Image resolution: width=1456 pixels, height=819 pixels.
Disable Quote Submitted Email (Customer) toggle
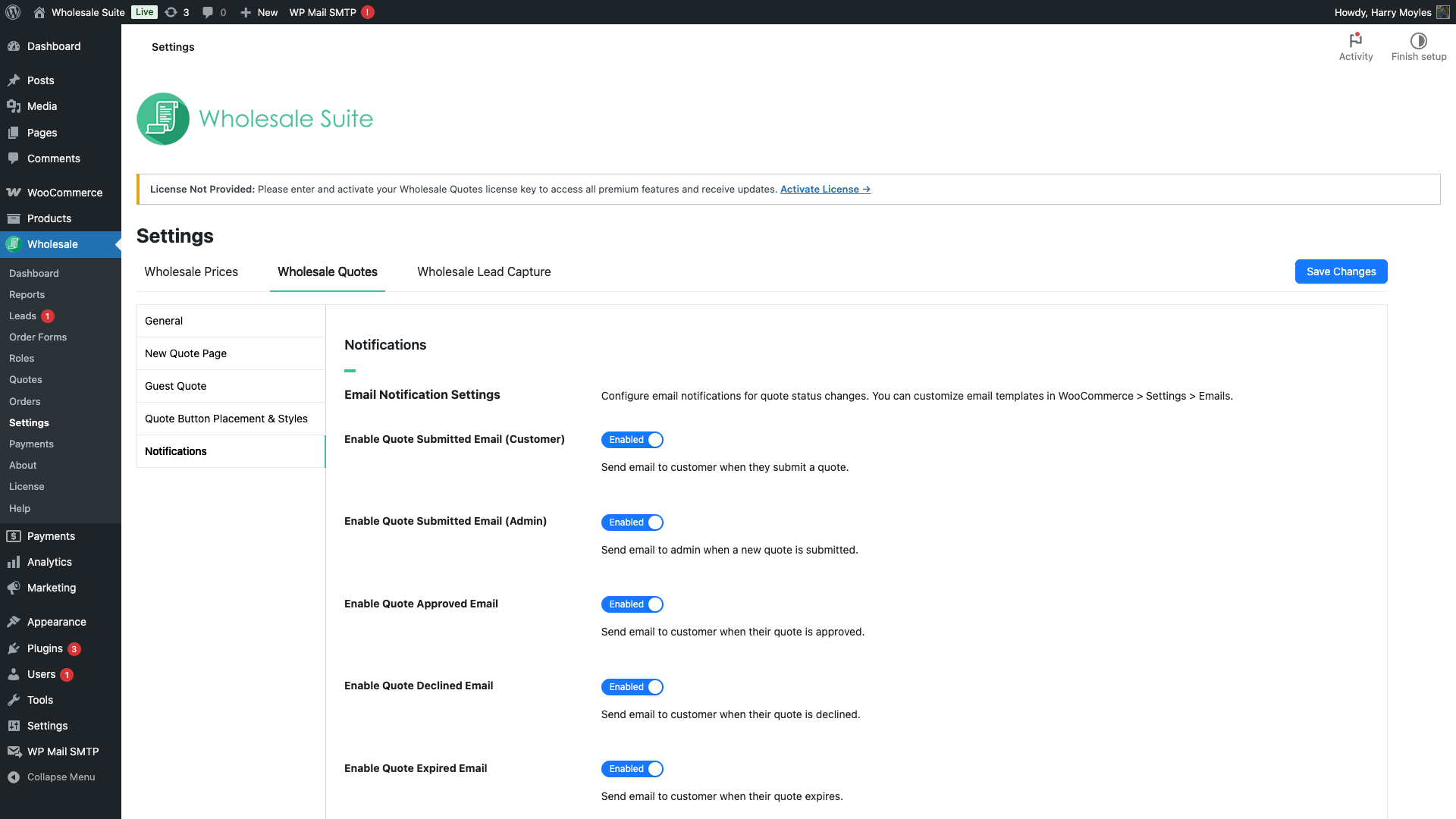click(632, 440)
